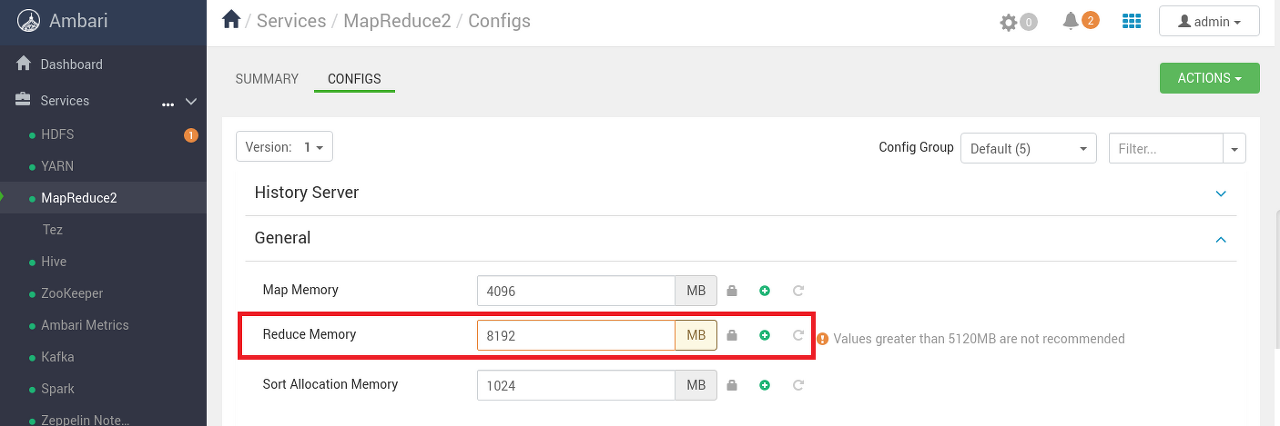Go to home via house icon

point(232,20)
